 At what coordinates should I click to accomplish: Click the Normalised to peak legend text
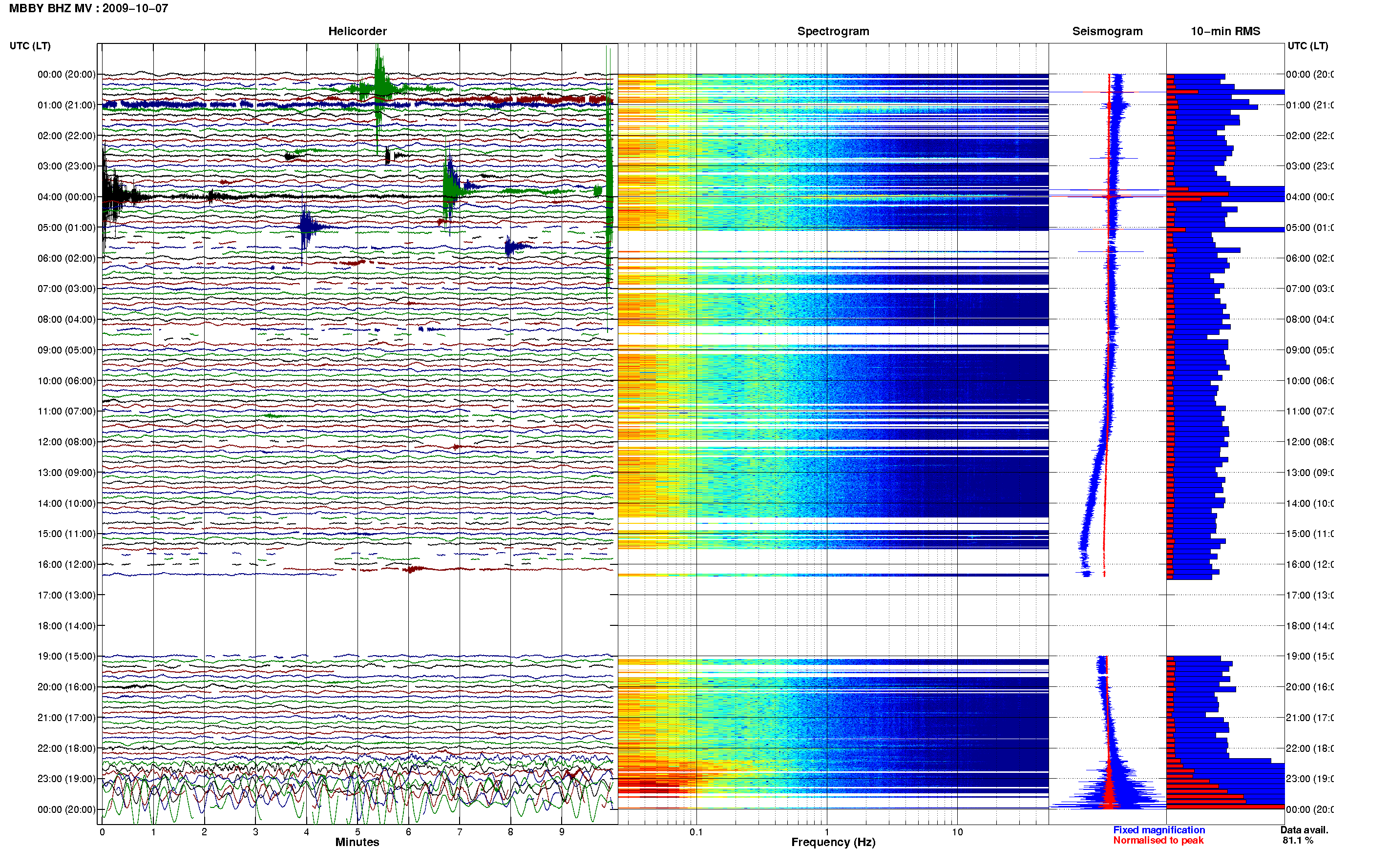(1158, 841)
